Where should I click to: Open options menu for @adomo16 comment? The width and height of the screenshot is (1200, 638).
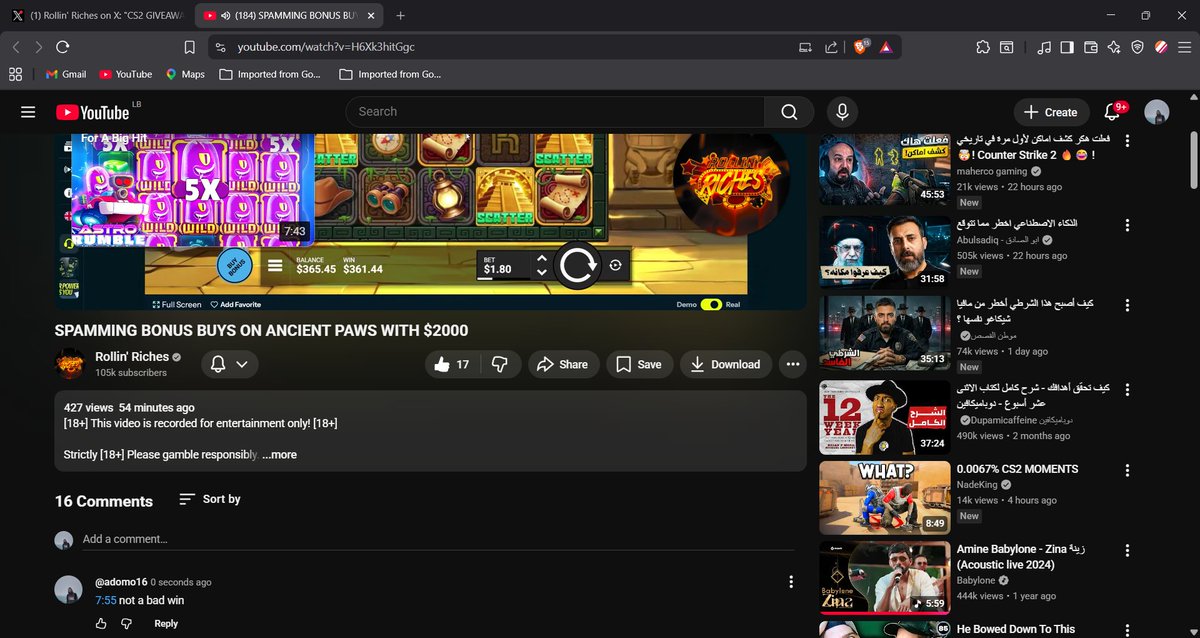coord(791,582)
